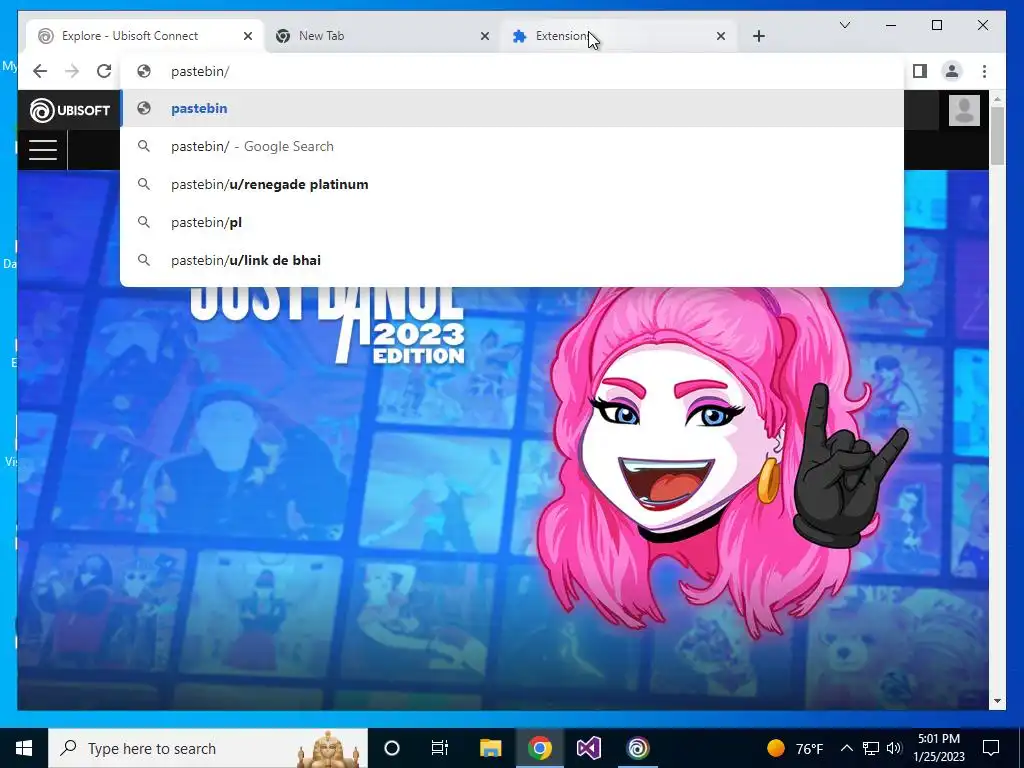The height and width of the screenshot is (768, 1024).
Task: Choose 'pastebin/u/renegade platinum' suggestion
Action: pyautogui.click(x=512, y=184)
